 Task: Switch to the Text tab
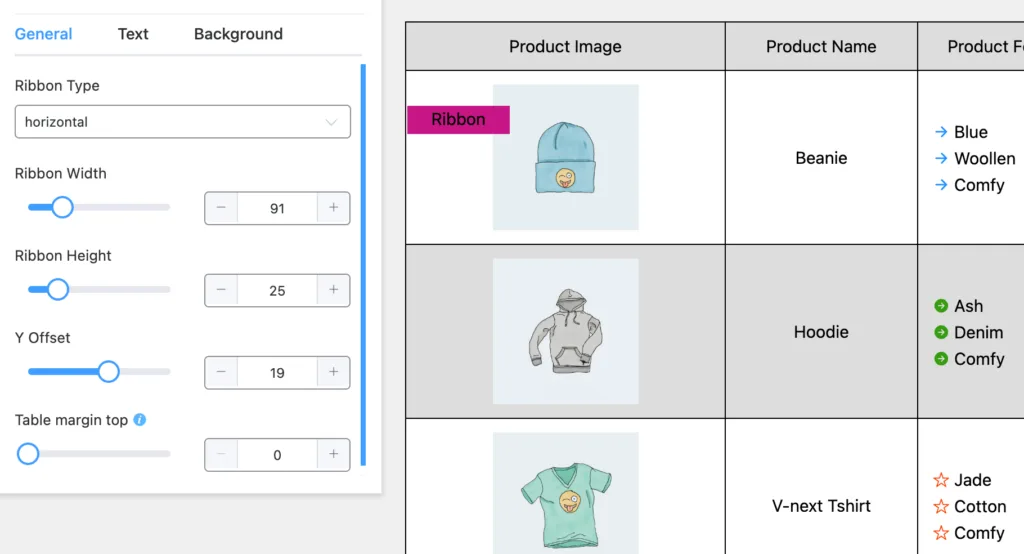coord(133,34)
